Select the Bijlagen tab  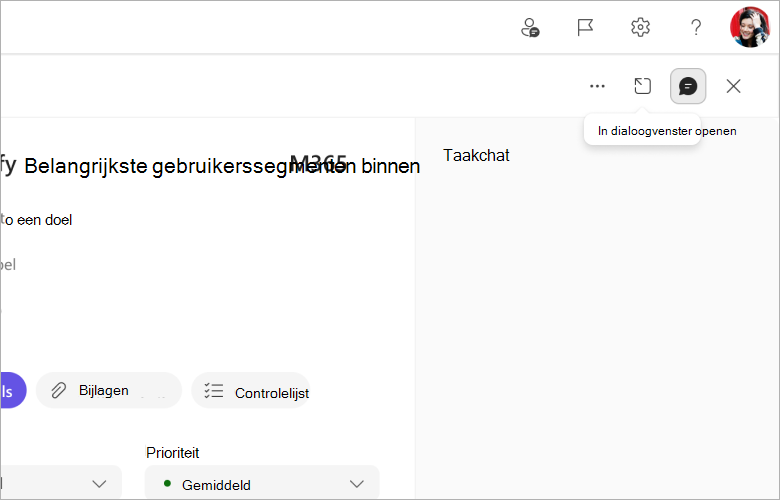tap(109, 391)
